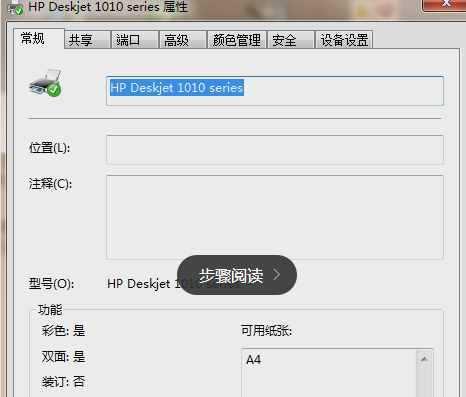This screenshot has height=397, width=466.
Task: Close the properties window
Action: pos(445,5)
